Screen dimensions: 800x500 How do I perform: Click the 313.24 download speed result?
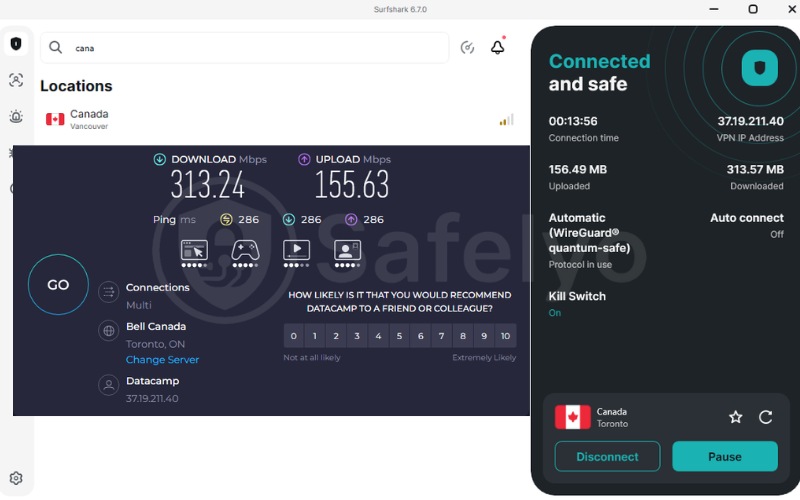[208, 184]
